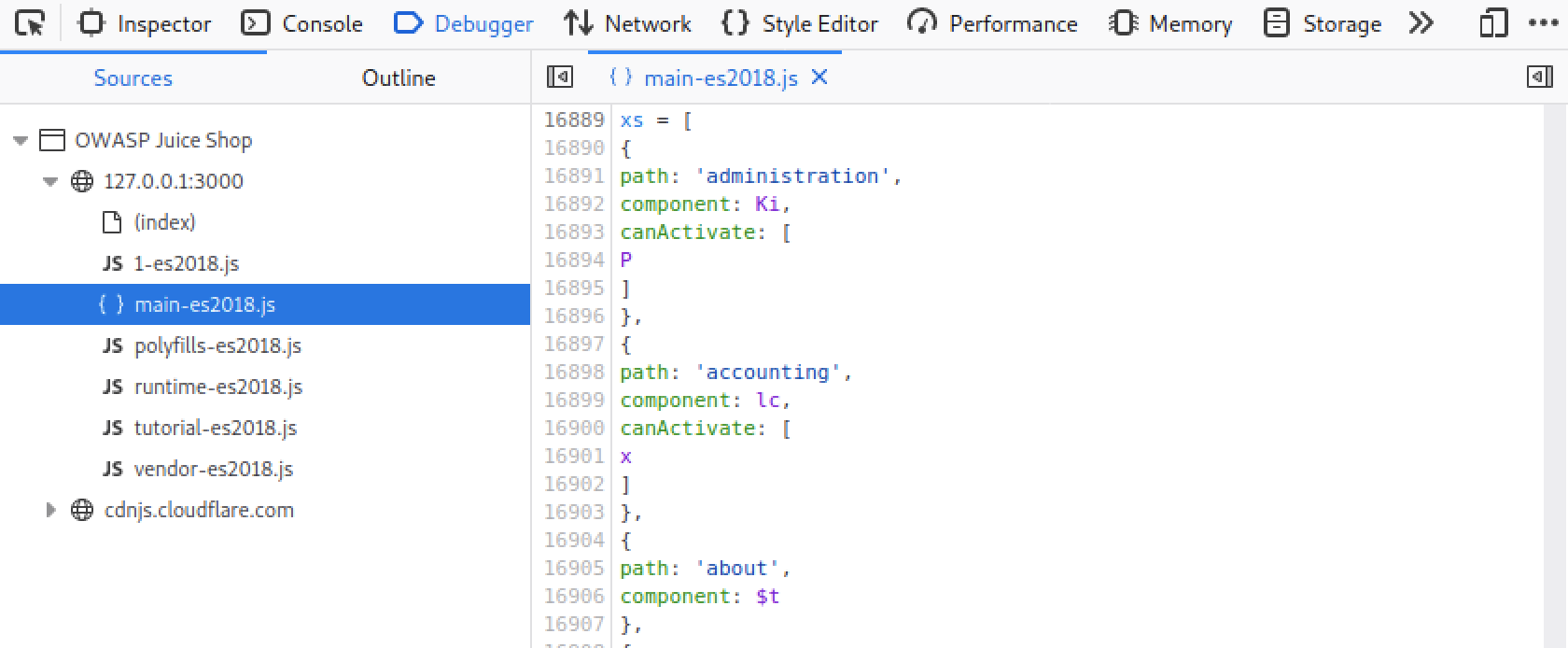Screen dimensions: 1568x648
Task: Open the Memory panel
Action: [x=1170, y=23]
